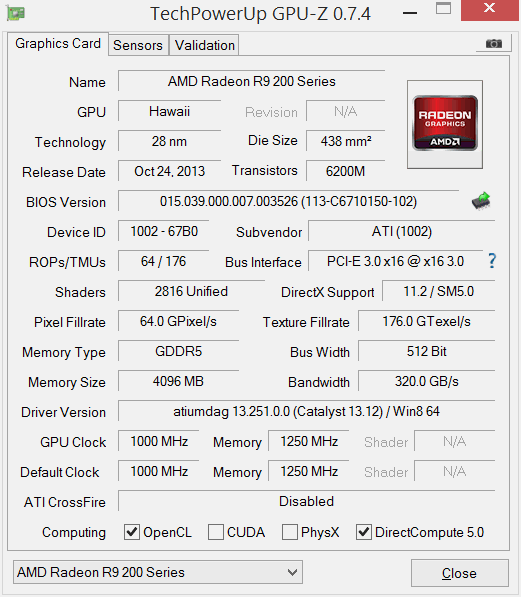The height and width of the screenshot is (597, 521).
Task: Switch to the Sensors tab
Action: [138, 45]
